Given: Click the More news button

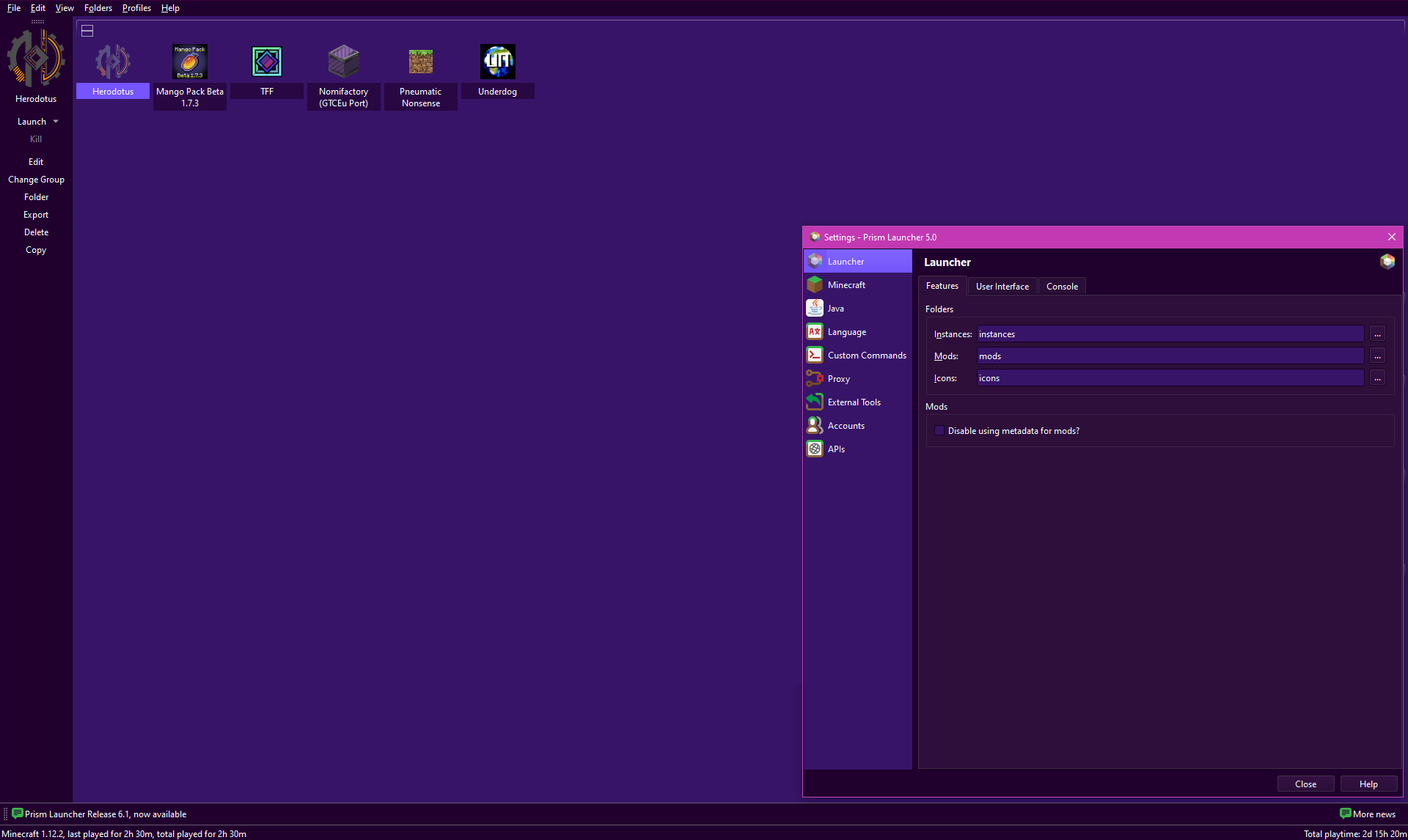Looking at the screenshot, I should [1368, 814].
